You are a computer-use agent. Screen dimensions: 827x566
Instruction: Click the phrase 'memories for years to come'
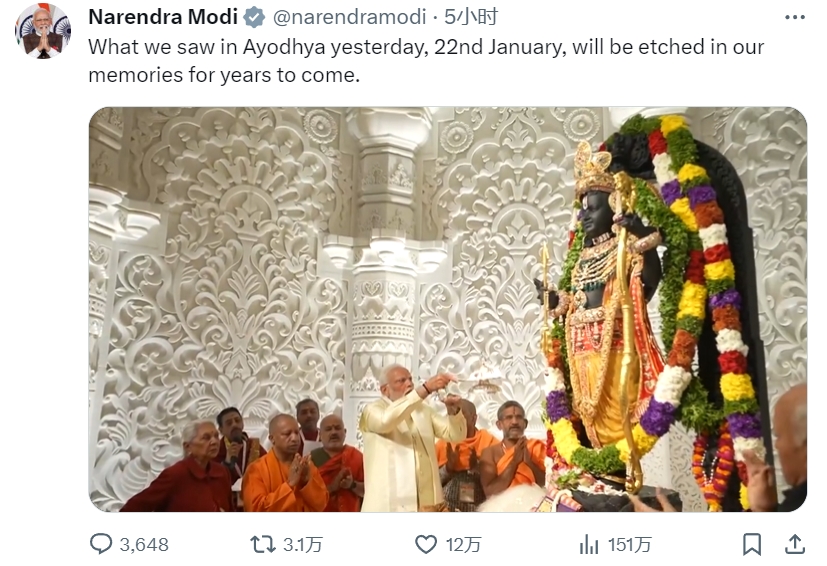click(x=223, y=75)
